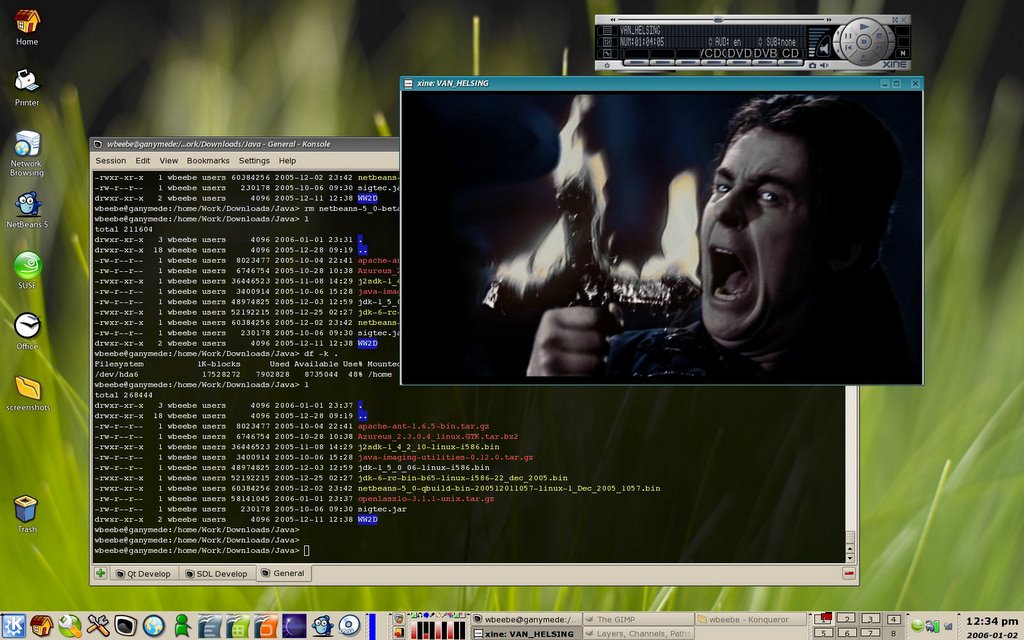Change subtitle channel with SUB arrows

[761, 42]
